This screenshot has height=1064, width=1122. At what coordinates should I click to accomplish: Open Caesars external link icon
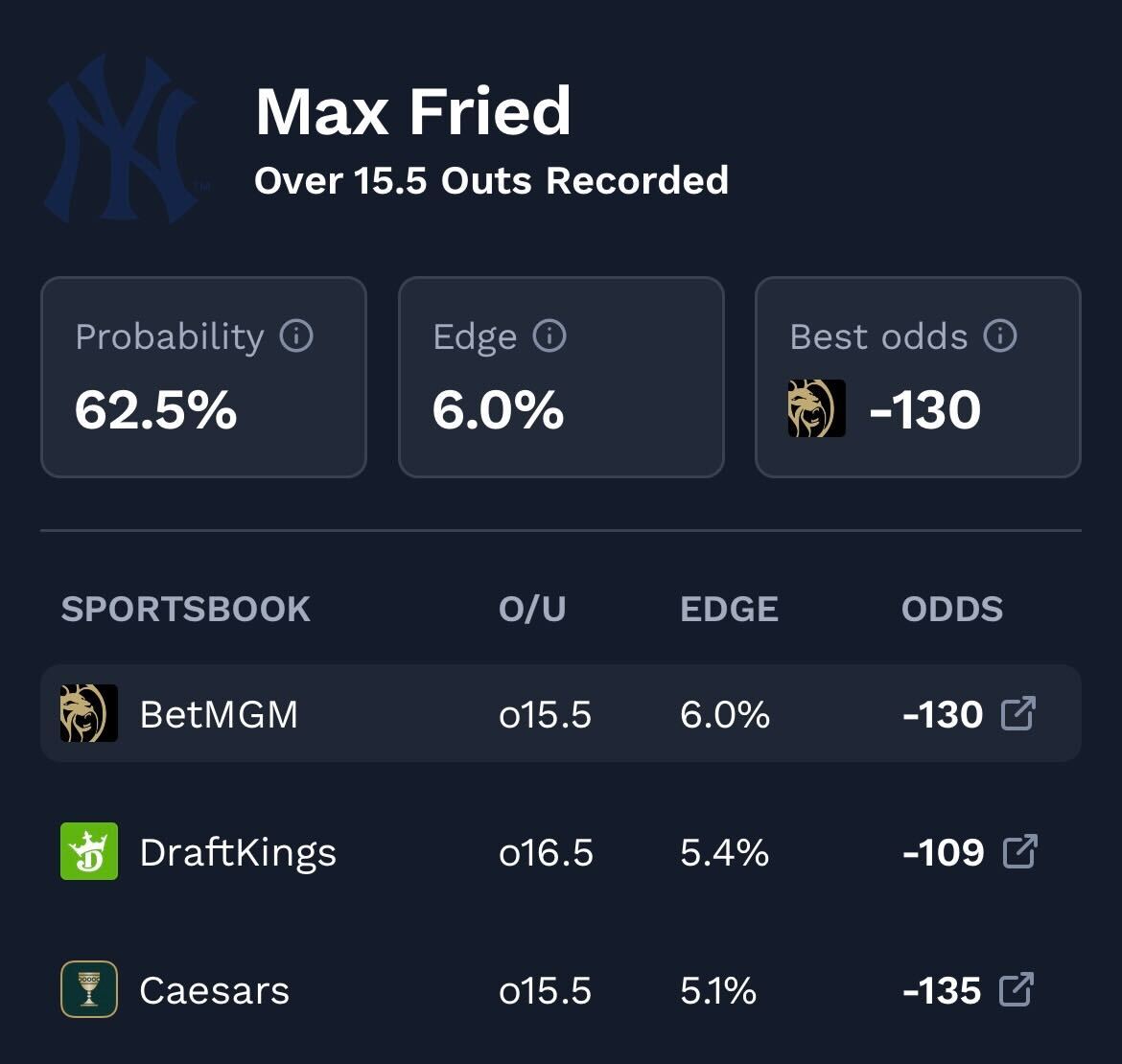click(1017, 990)
